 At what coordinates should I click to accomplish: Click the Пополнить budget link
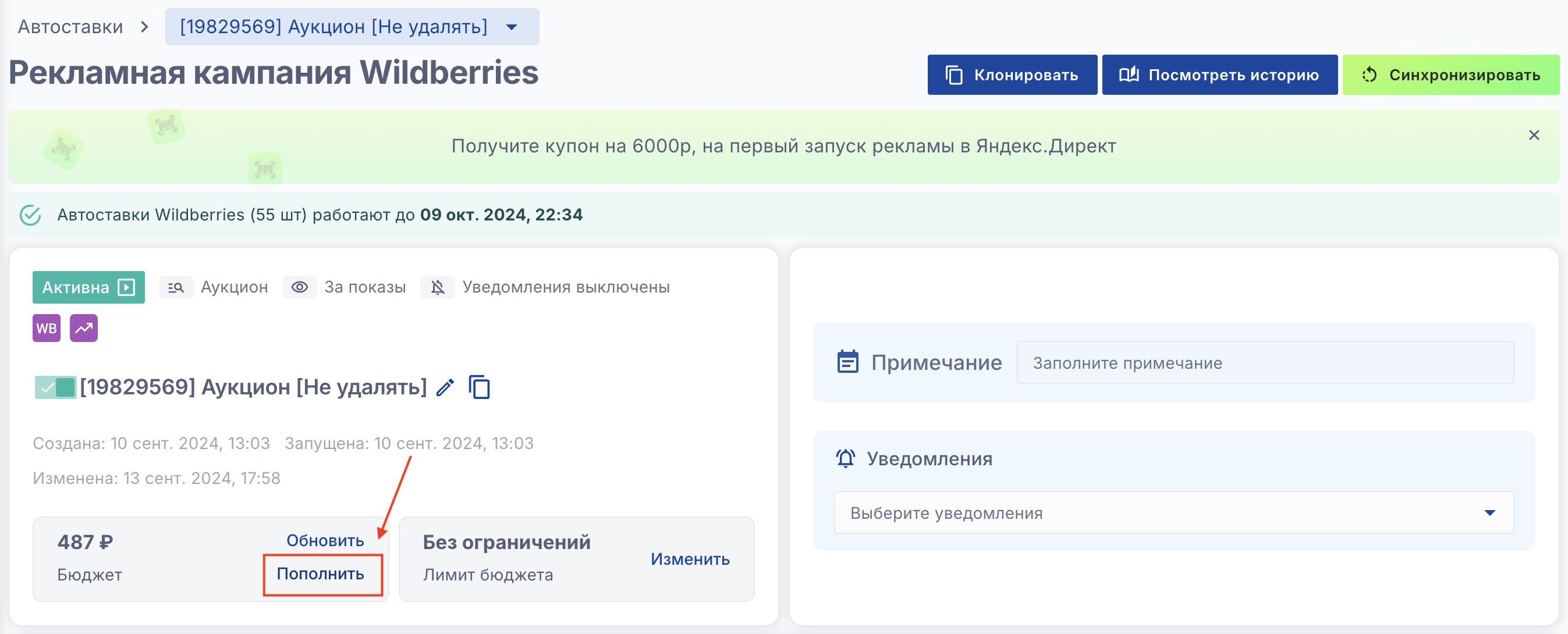point(321,574)
